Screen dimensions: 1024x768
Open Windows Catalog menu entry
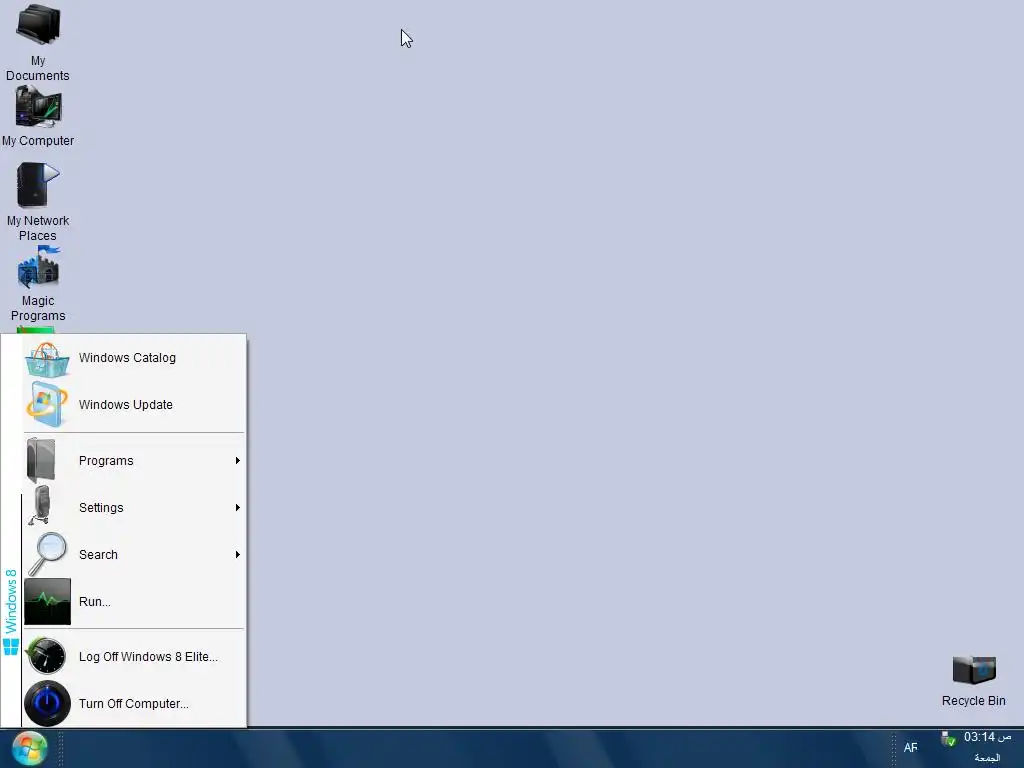click(x=135, y=358)
